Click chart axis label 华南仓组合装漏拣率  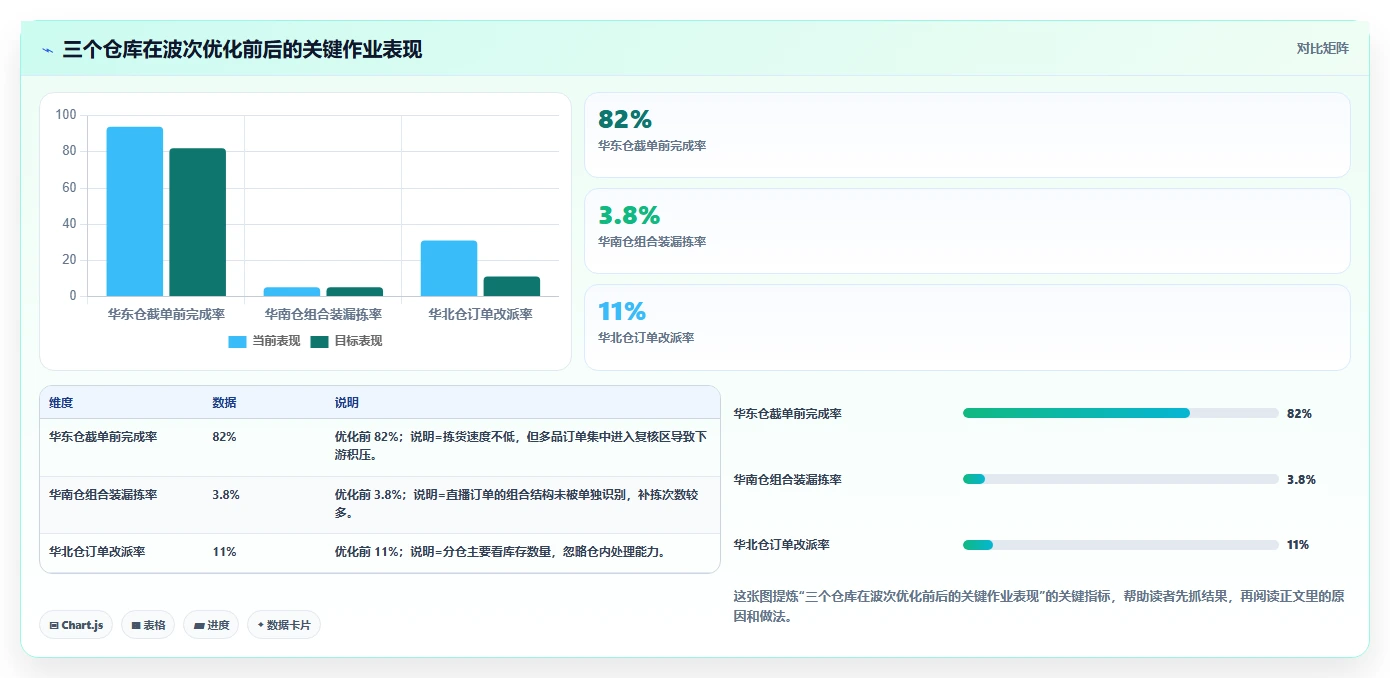(x=323, y=314)
